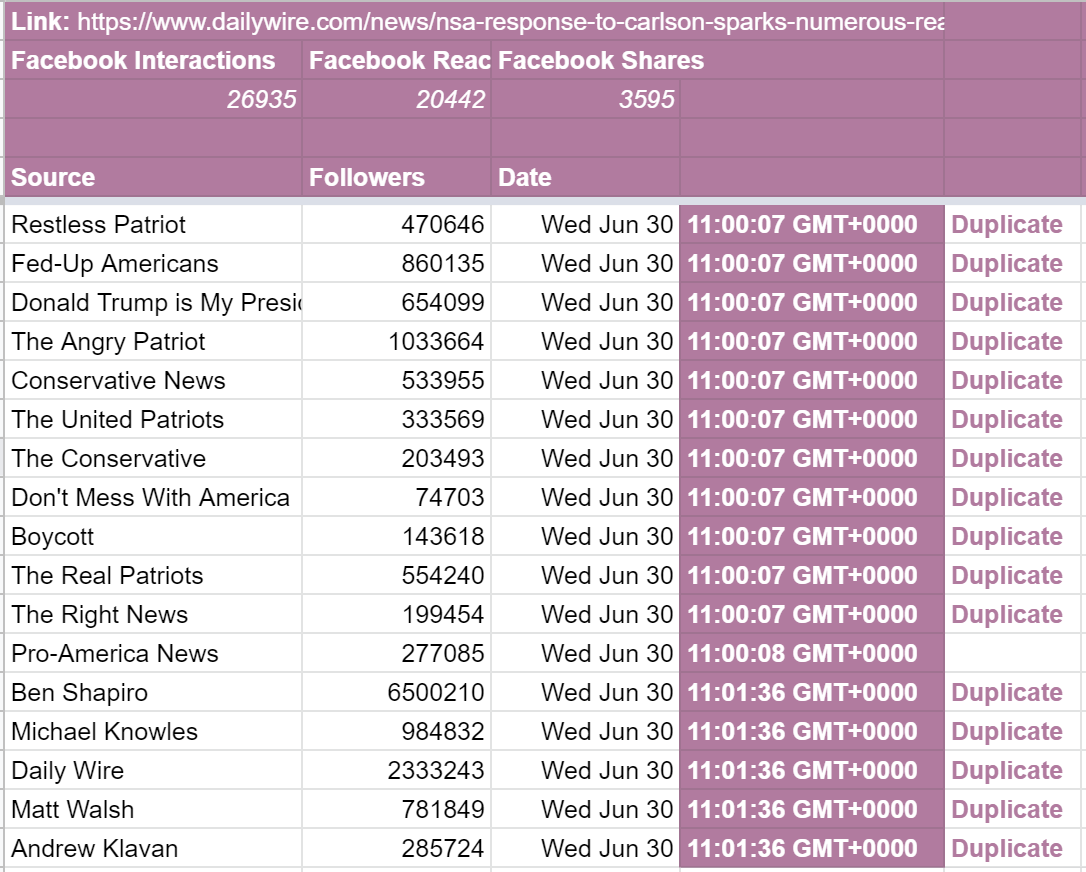The height and width of the screenshot is (872, 1086).
Task: Click the Pro-America News cell
Action: 153,654
